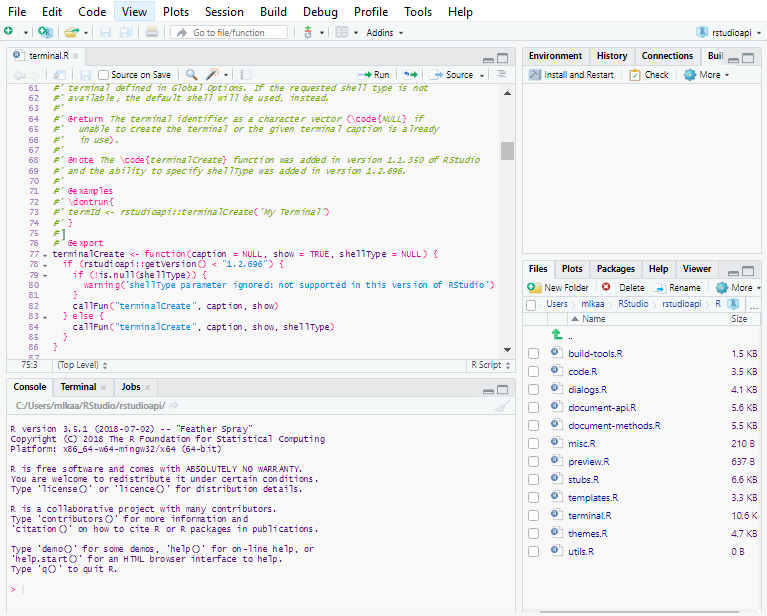
Task: Check the box next to terminal.R file
Action: tap(534, 516)
